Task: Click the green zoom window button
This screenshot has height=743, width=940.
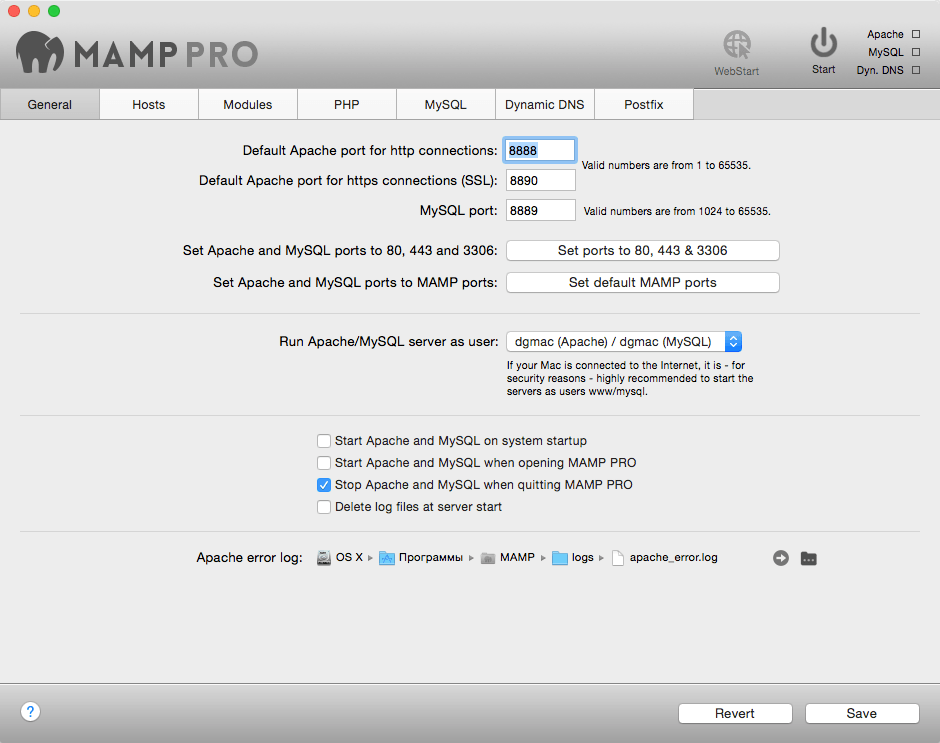Action: point(54,11)
